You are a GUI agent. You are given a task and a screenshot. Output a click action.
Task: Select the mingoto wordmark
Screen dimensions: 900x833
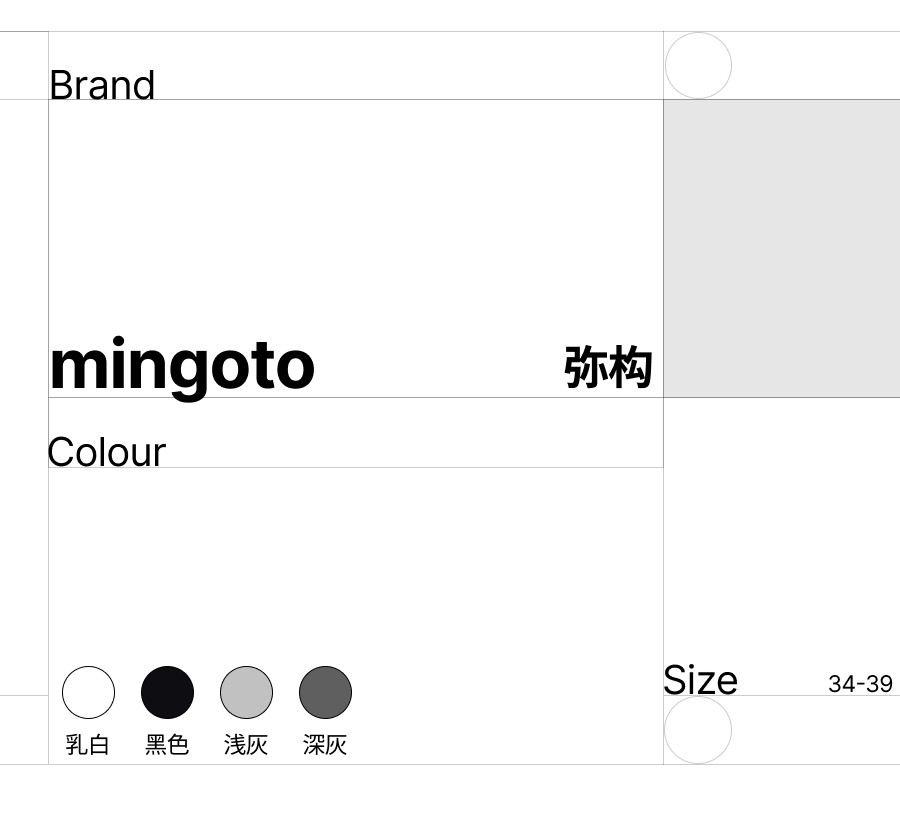(182, 365)
